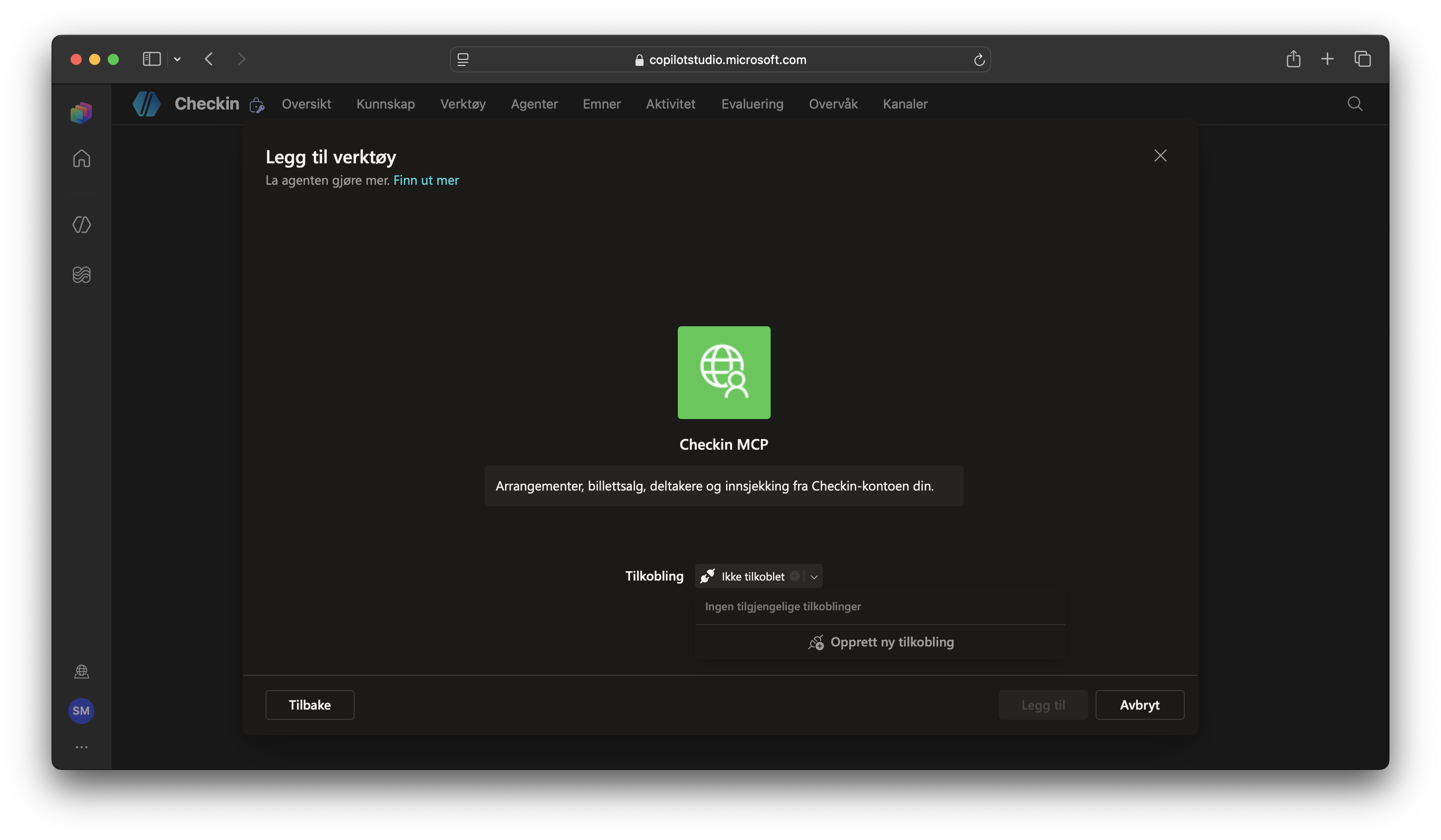Click the Checkin MCP green globe icon
Viewport: 1441px width, 840px height.
click(x=724, y=372)
